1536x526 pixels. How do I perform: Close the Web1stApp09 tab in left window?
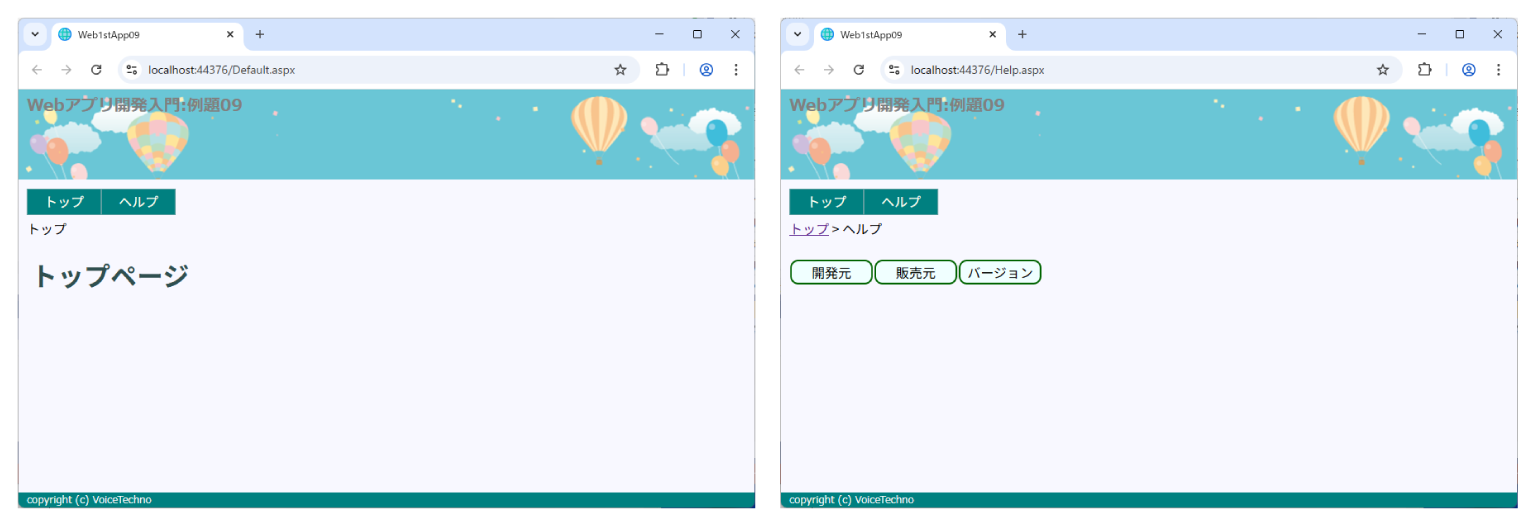(230, 34)
